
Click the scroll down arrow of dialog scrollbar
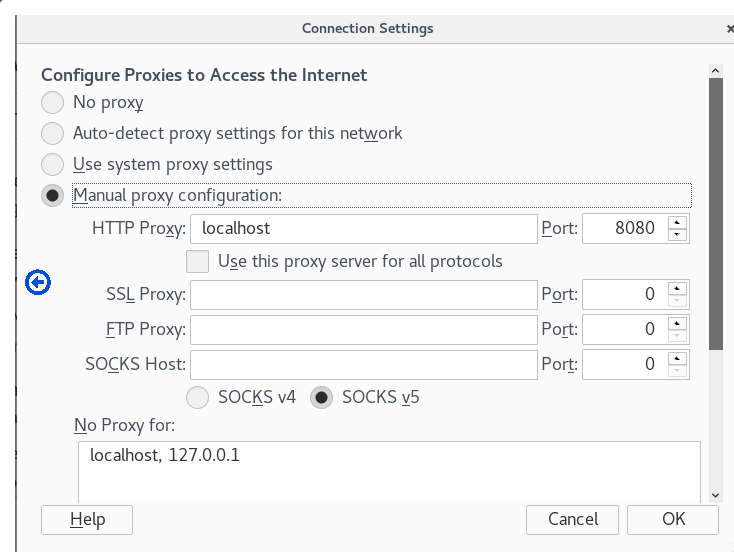click(715, 495)
